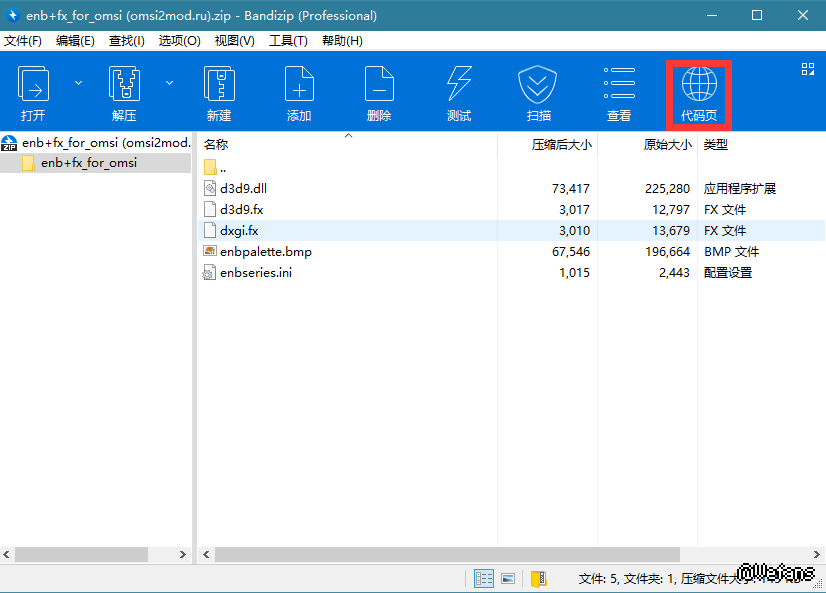Screen dimensions: 826x593
Task: Sort by the 压缩后大小 column header
Action: tap(561, 145)
